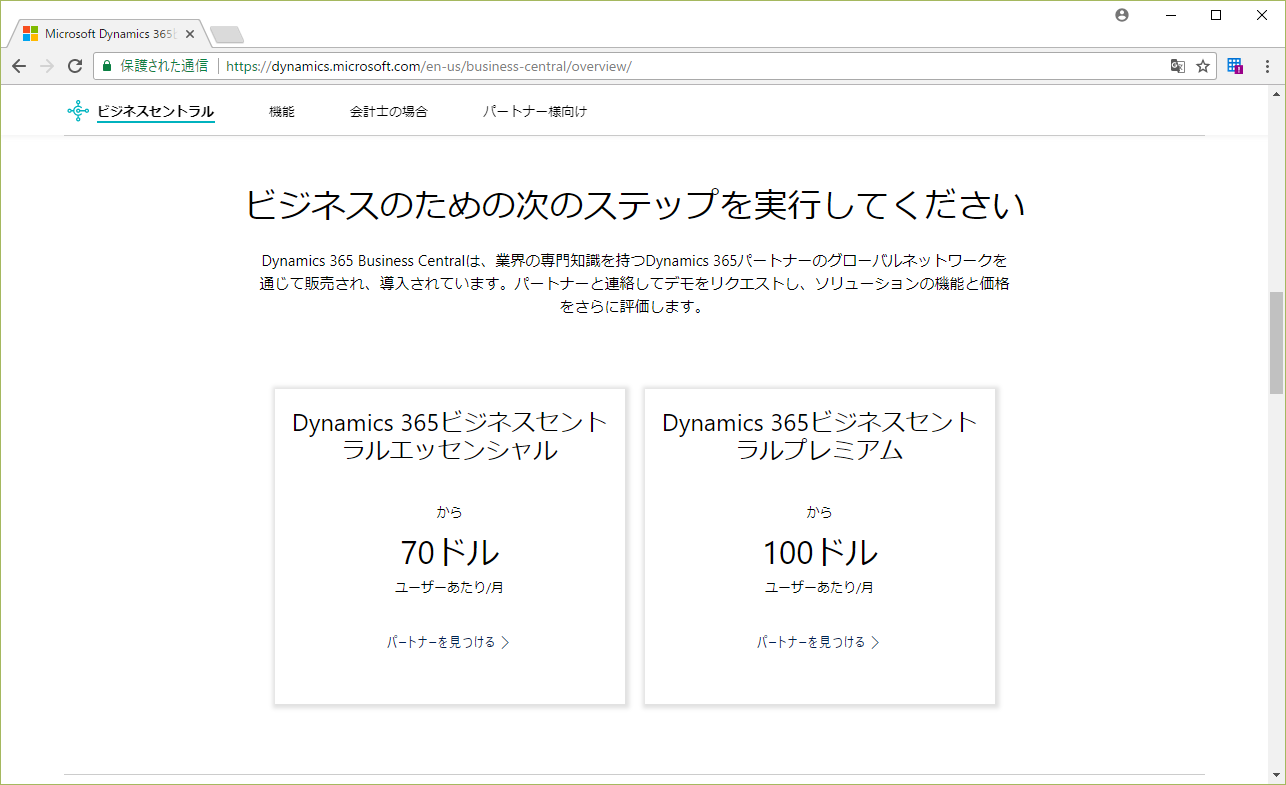Click the 70ドル price text

pos(450,552)
